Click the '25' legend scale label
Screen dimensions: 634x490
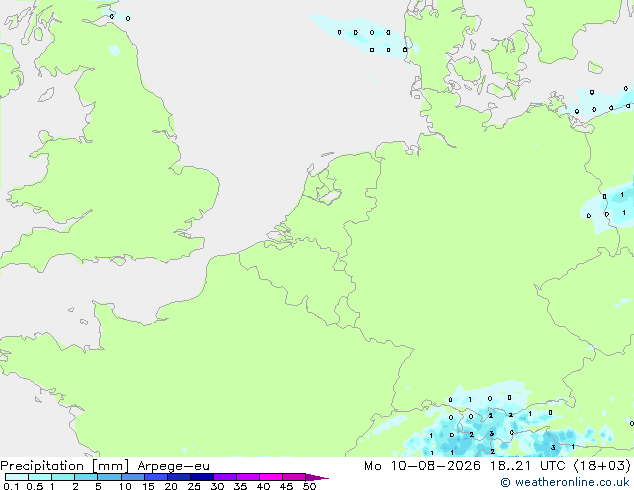pyautogui.click(x=194, y=486)
